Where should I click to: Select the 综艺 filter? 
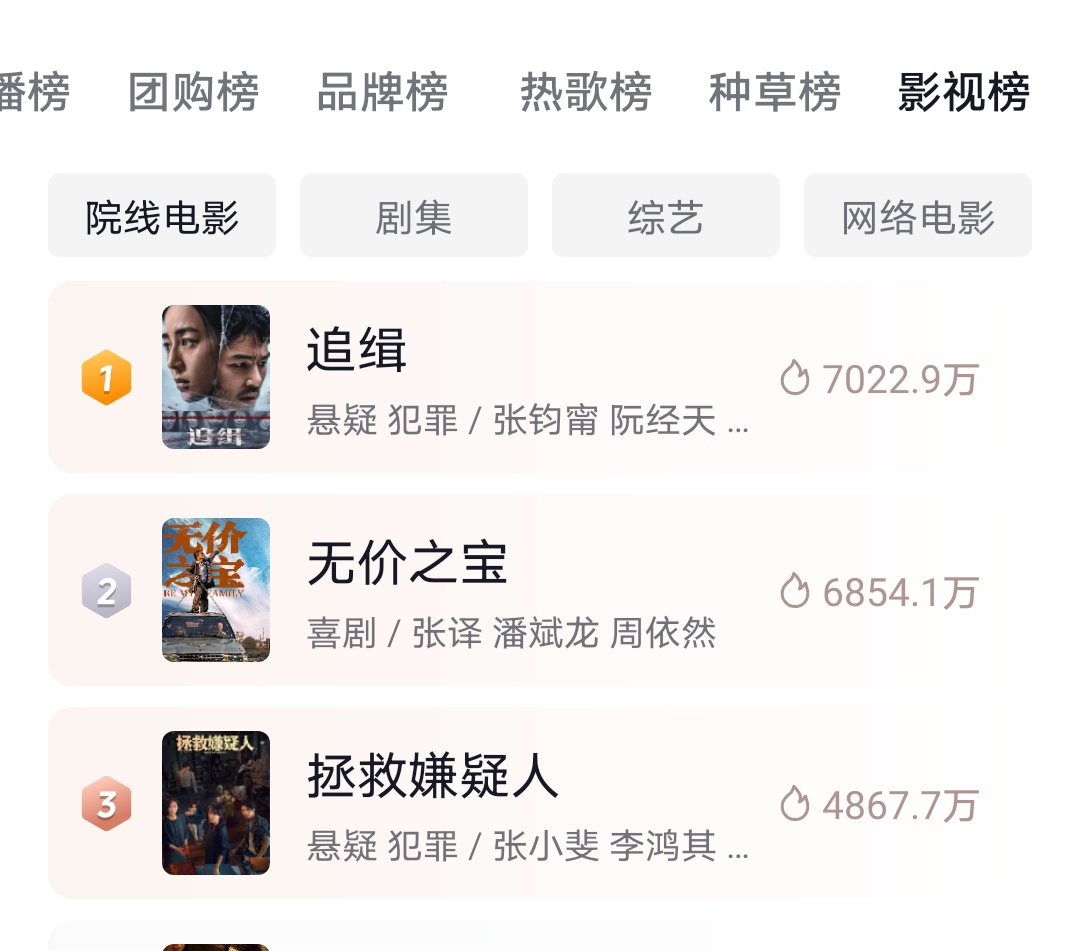click(x=666, y=216)
